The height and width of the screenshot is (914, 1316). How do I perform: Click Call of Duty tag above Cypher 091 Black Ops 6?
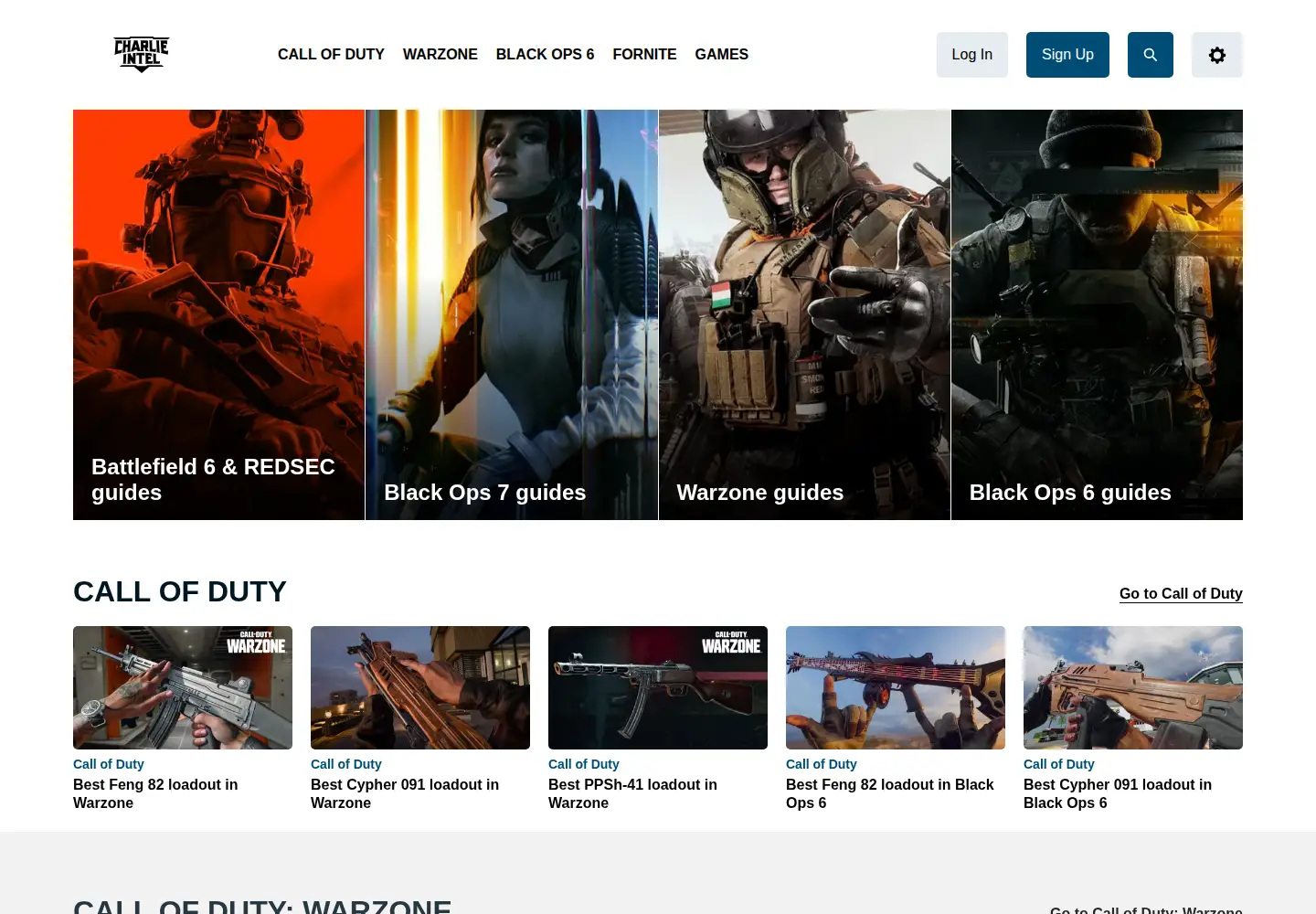1059,764
